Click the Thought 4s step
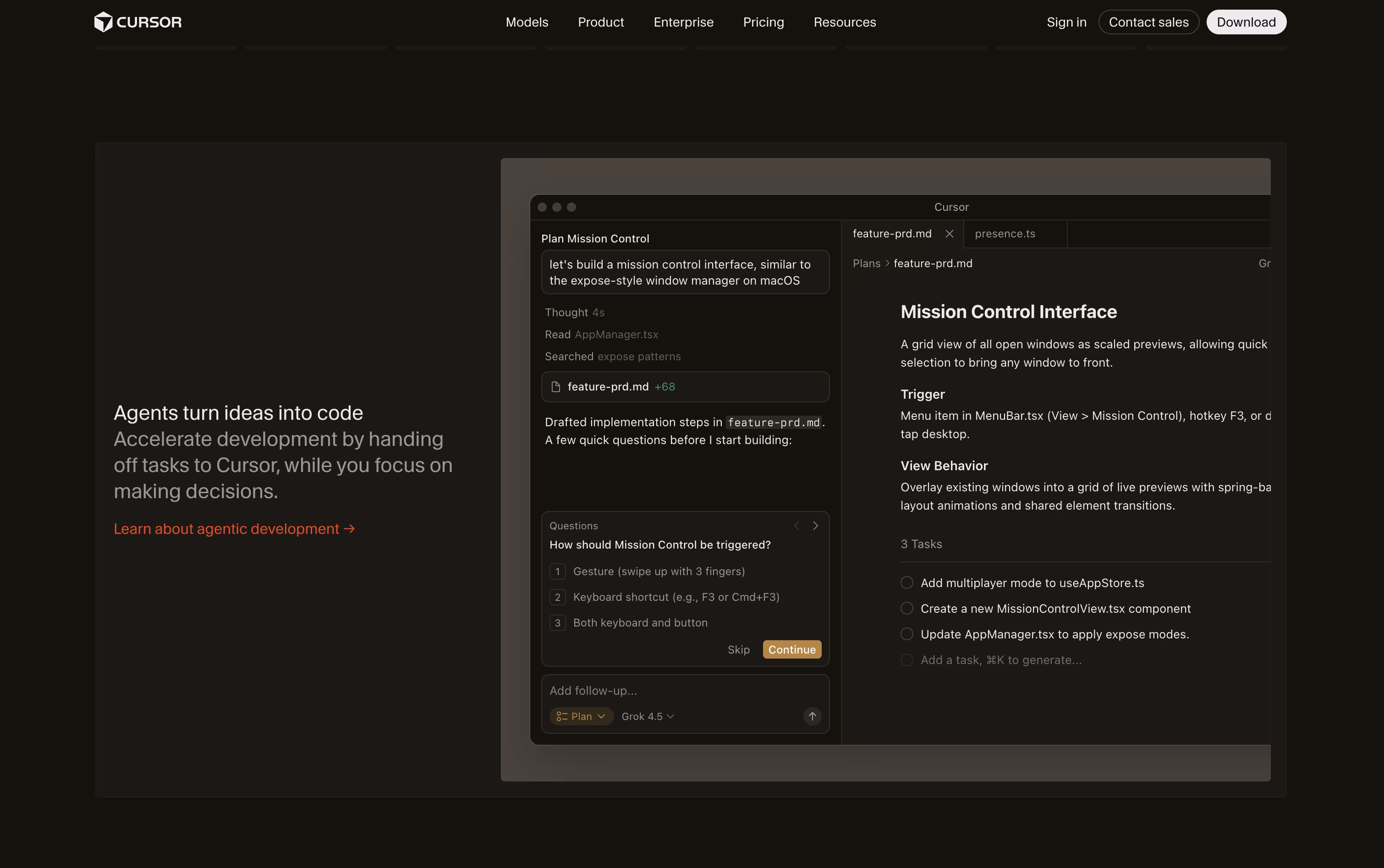The width and height of the screenshot is (1384, 868). pyautogui.click(x=574, y=312)
